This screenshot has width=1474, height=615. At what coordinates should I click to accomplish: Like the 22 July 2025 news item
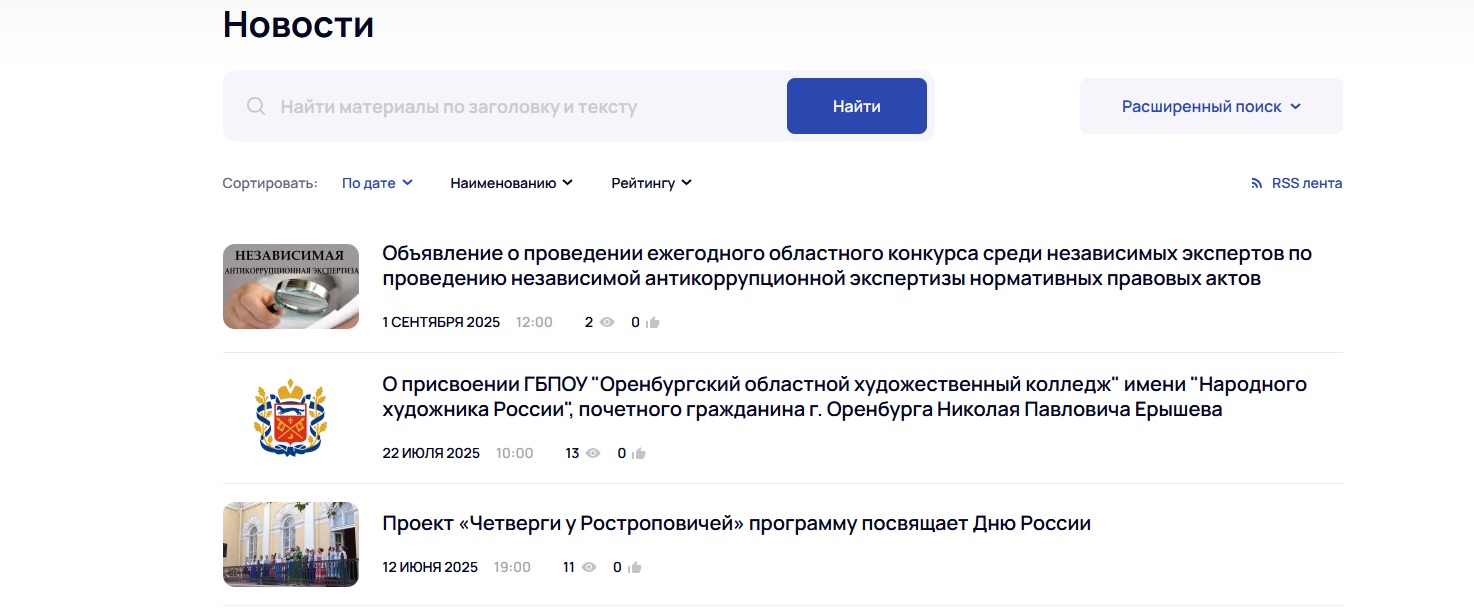[639, 453]
